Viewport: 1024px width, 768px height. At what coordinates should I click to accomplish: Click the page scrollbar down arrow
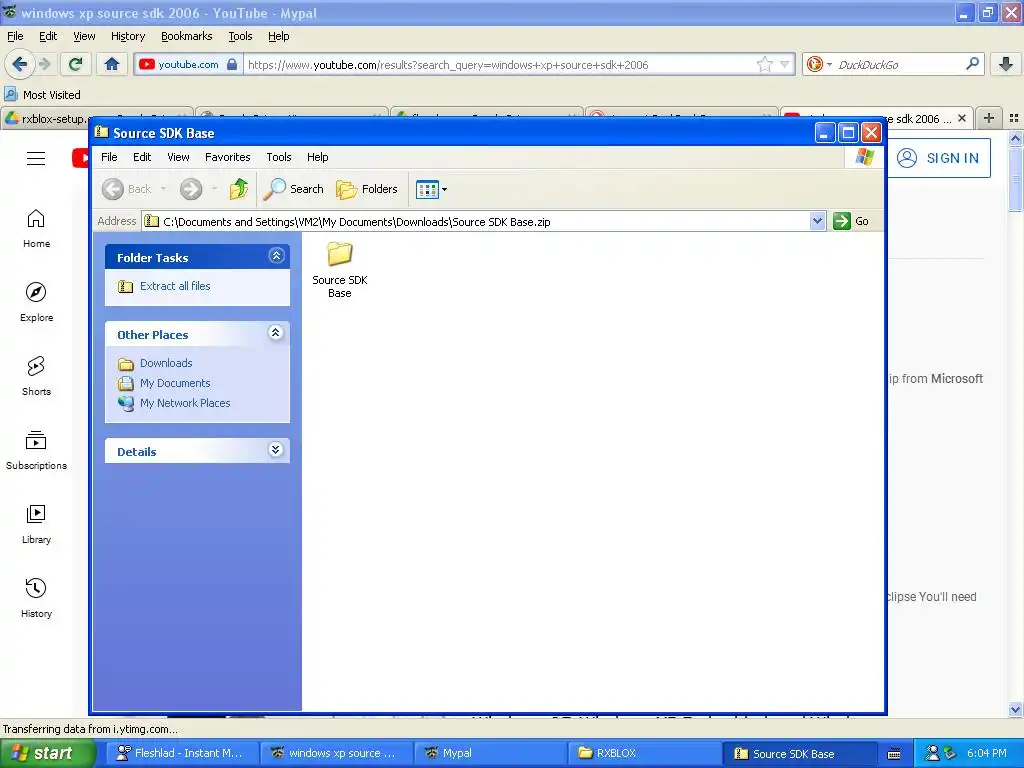coord(1015,709)
